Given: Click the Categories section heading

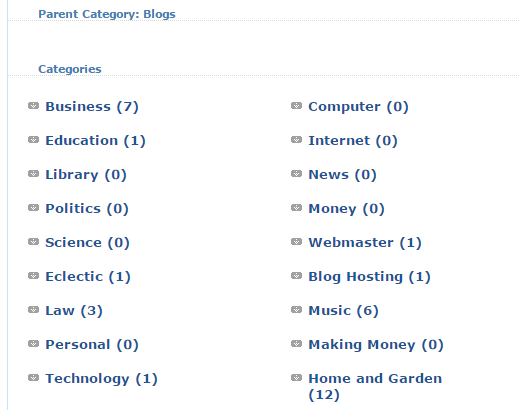Looking at the screenshot, I should point(70,69).
